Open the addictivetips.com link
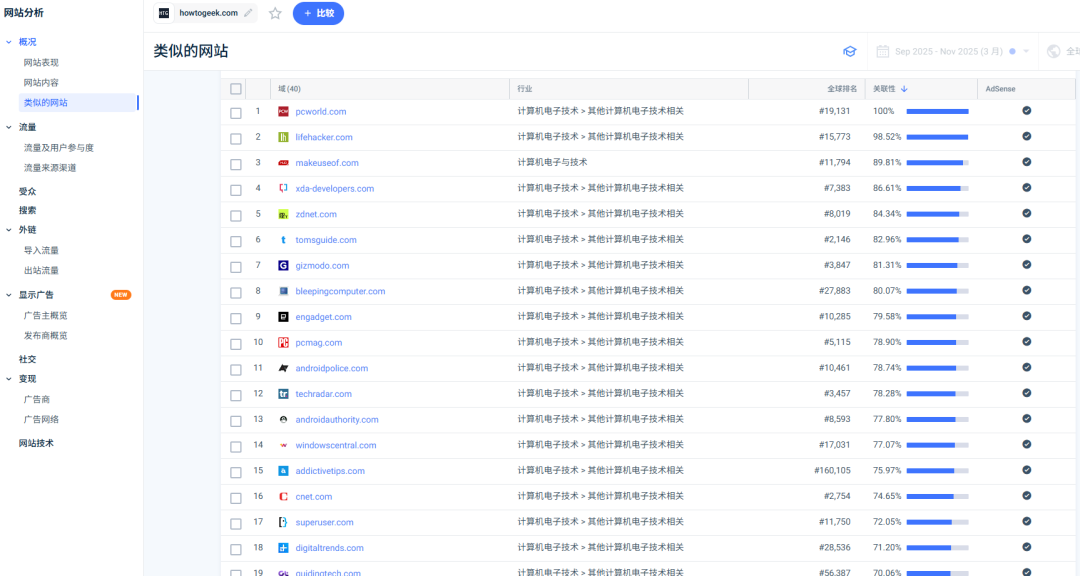 [x=330, y=471]
